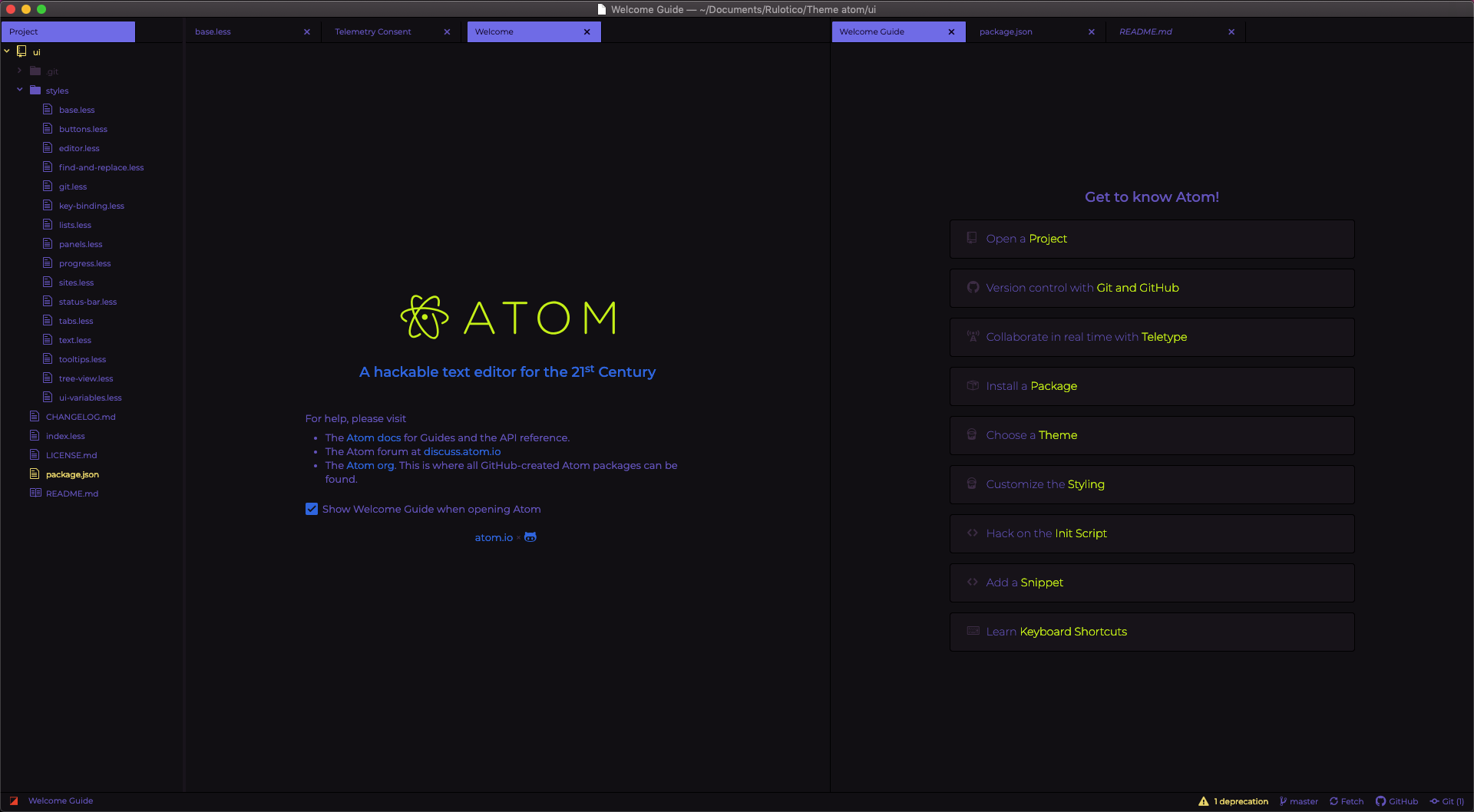
Task: Click the package icon on Install a Package card
Action: [972, 386]
